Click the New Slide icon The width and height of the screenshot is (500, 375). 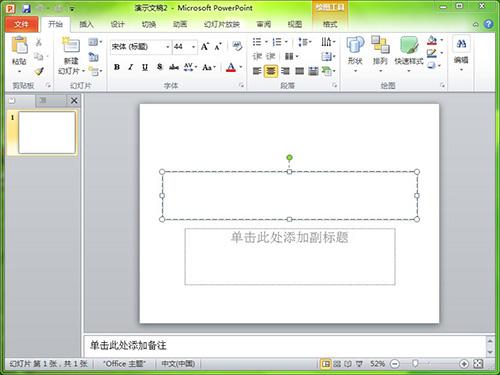coord(71,45)
